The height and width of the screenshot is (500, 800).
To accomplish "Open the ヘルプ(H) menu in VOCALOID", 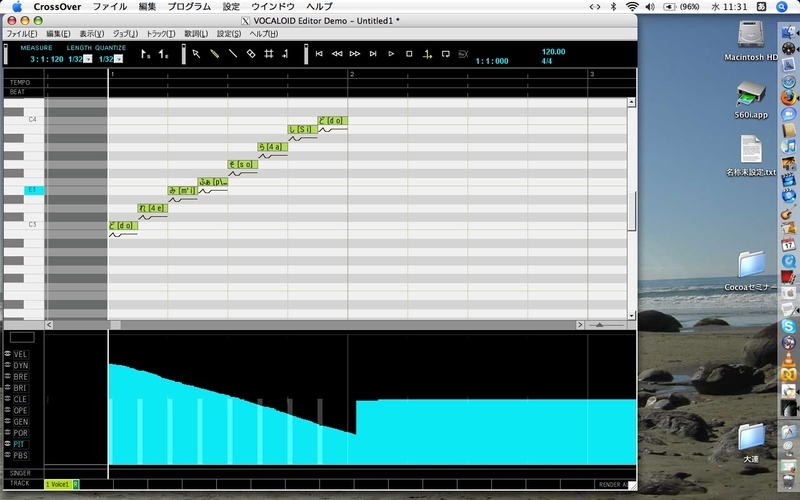I will [x=263, y=34].
